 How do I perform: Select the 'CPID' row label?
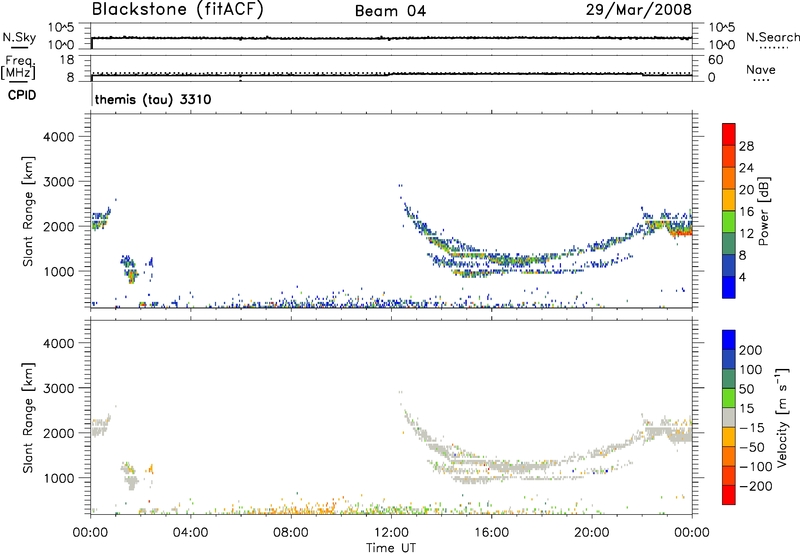pyautogui.click(x=22, y=95)
